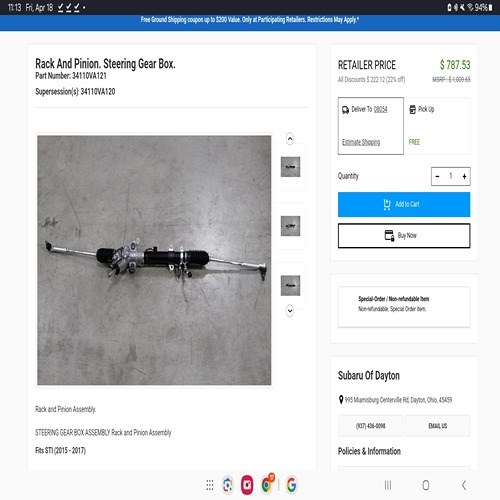The height and width of the screenshot is (500, 500).
Task: Tap the Android recent apps button
Action: (388, 485)
